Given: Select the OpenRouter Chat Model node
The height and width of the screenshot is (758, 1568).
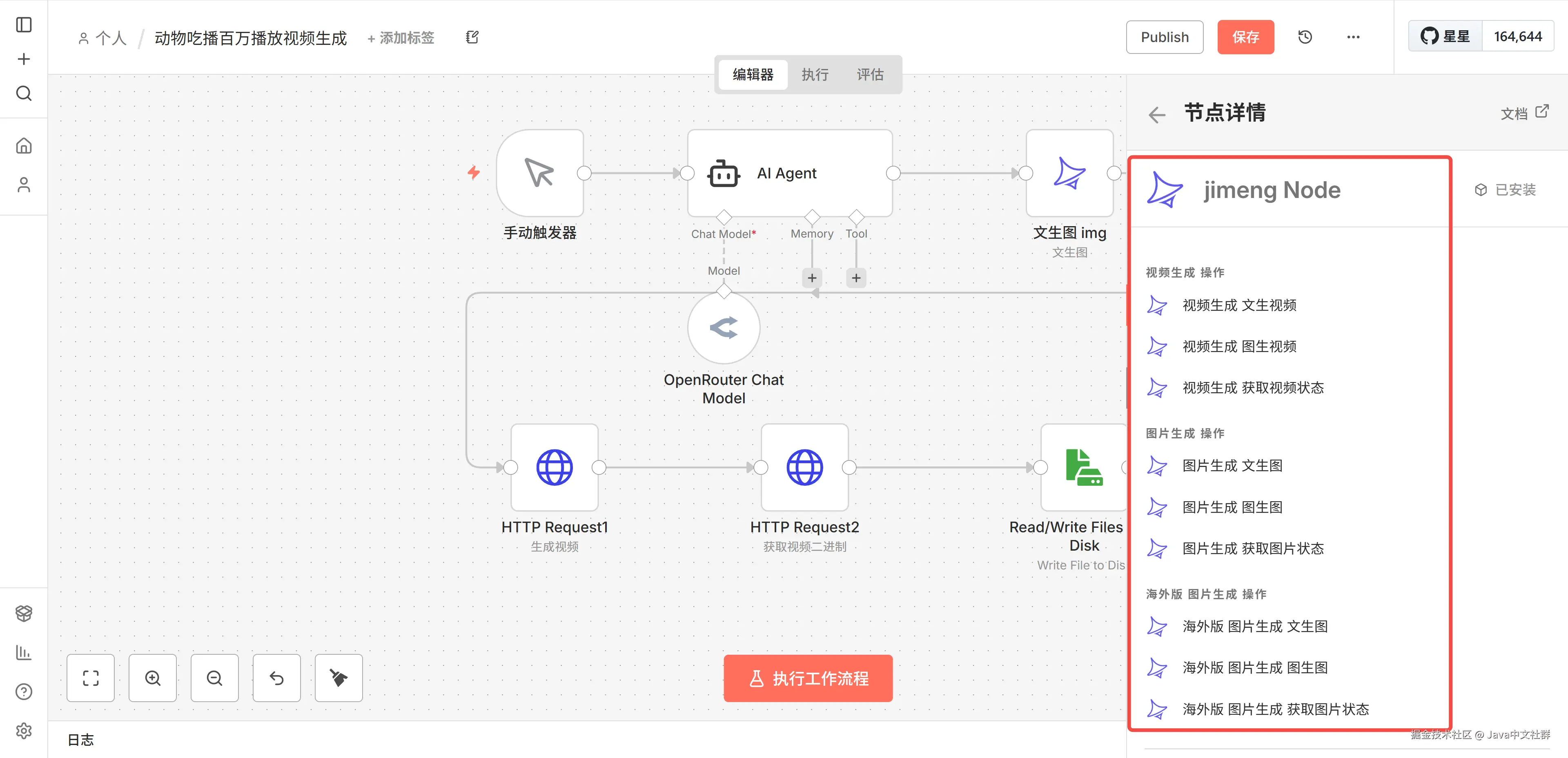Looking at the screenshot, I should pyautogui.click(x=723, y=328).
